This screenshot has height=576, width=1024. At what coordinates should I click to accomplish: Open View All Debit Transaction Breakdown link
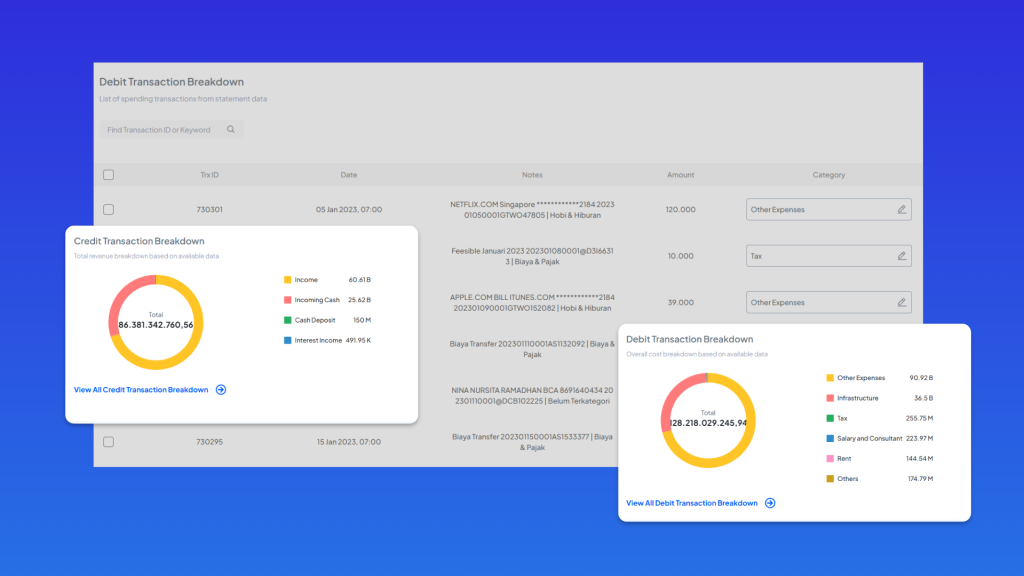click(691, 503)
